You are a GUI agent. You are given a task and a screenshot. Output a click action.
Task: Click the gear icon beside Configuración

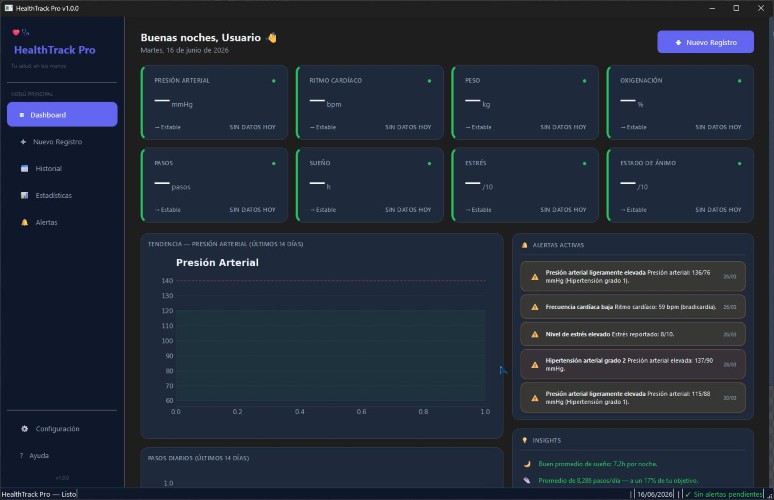pyautogui.click(x=24, y=428)
